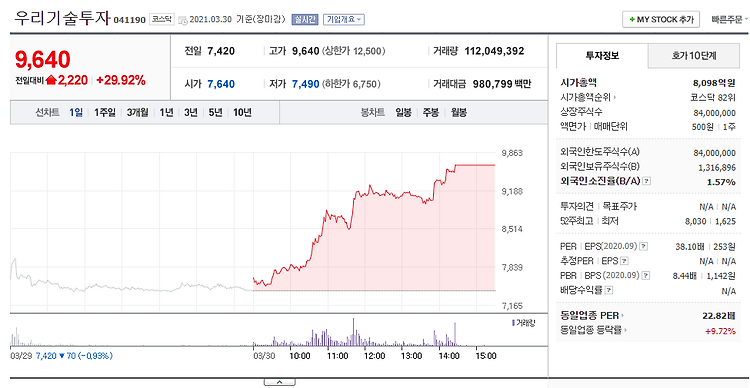Collapse the chart using the bottom chevron handle
The height and width of the screenshot is (388, 750).
coord(279,382)
